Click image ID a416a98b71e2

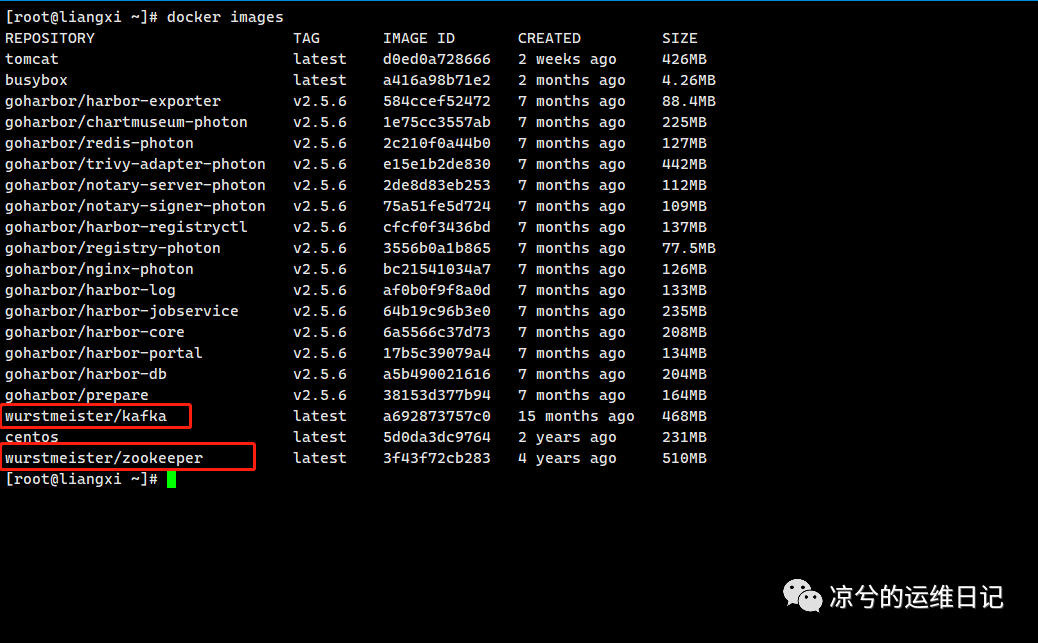[x=437, y=80]
